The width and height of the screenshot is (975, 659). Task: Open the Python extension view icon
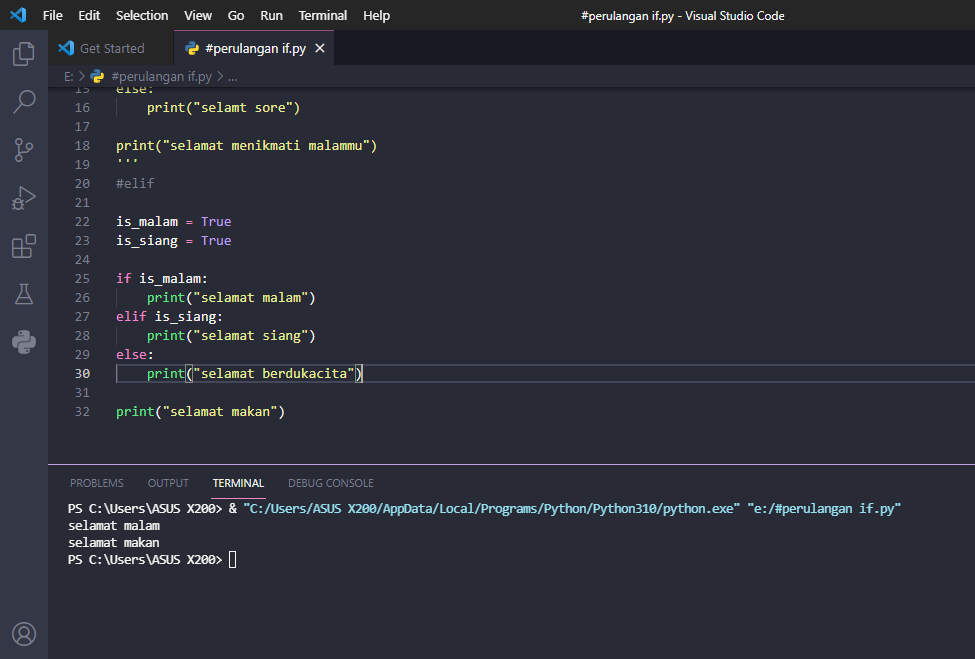pyautogui.click(x=24, y=342)
